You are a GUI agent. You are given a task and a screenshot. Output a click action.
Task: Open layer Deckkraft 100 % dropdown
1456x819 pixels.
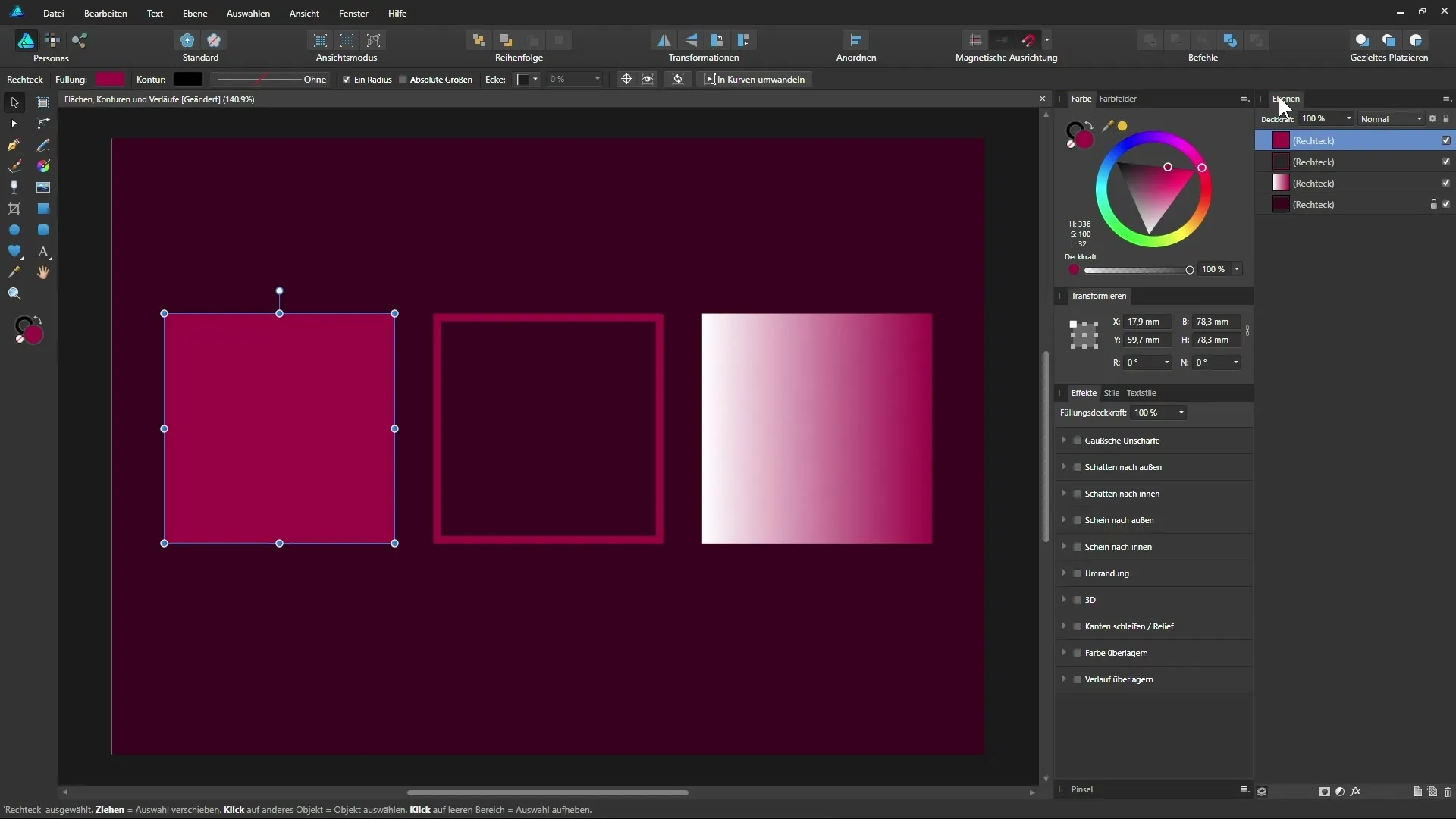(x=1326, y=119)
